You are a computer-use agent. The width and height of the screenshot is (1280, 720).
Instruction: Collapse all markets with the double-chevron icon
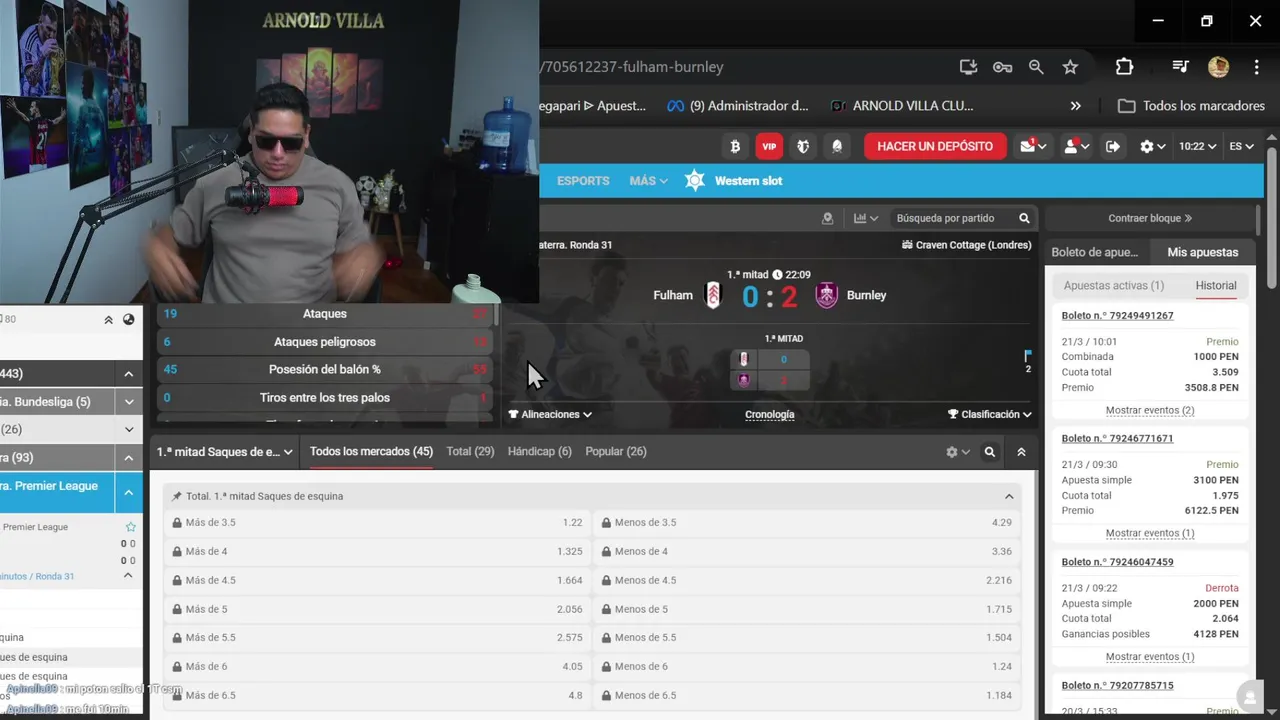[x=1021, y=452]
